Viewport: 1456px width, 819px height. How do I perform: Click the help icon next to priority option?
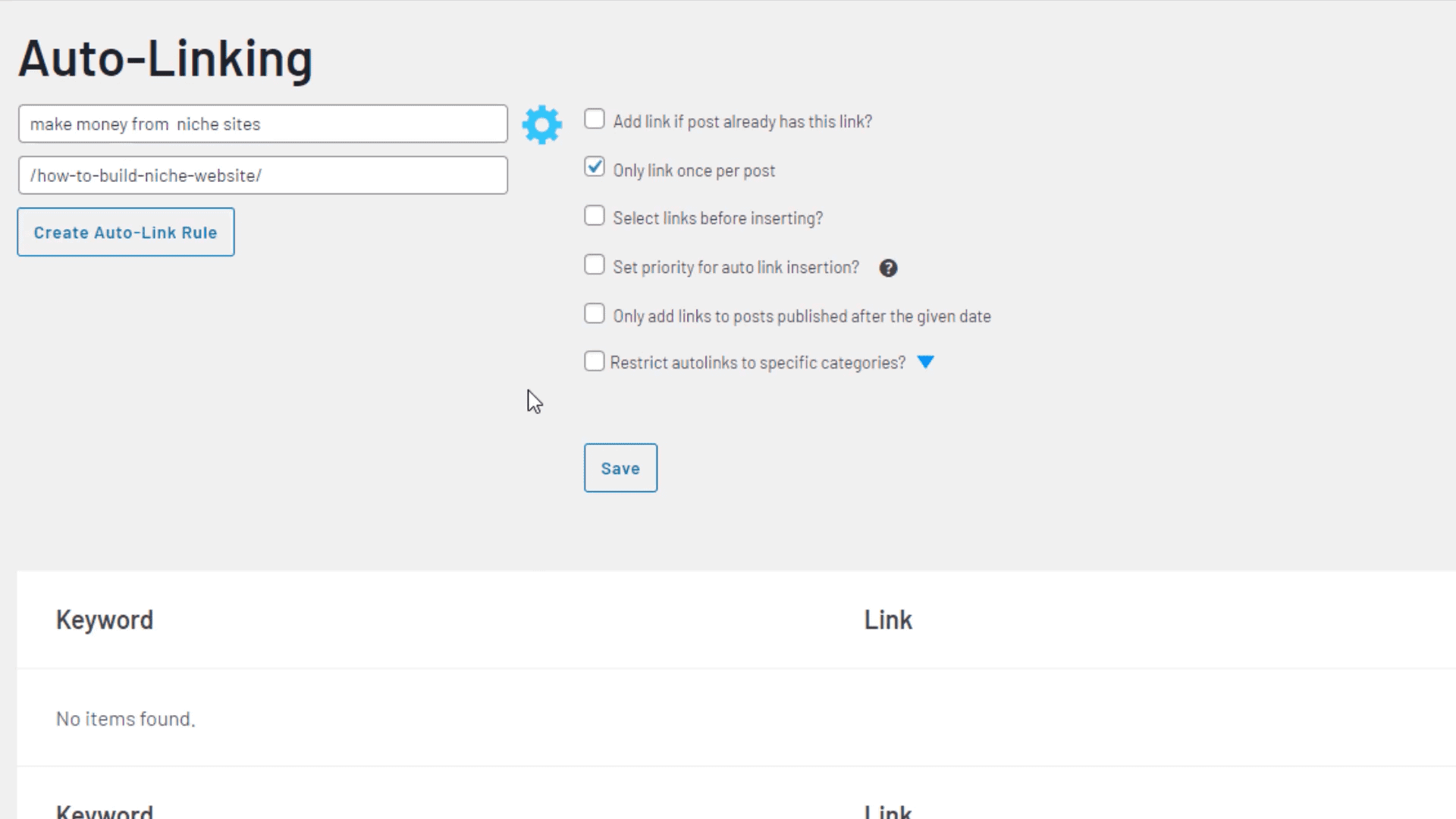[888, 268]
